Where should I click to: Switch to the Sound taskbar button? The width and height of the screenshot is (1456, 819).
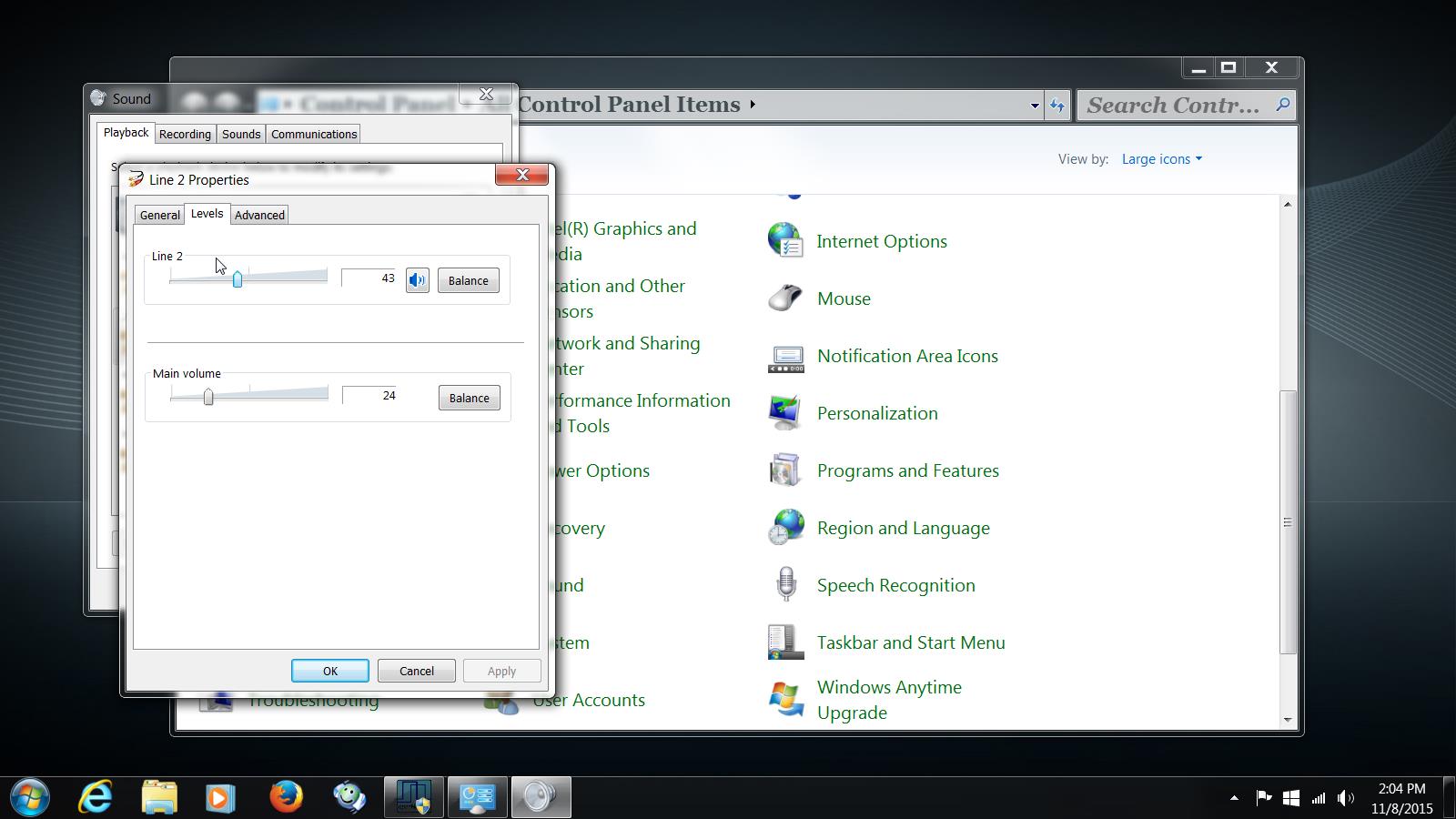coord(541,798)
